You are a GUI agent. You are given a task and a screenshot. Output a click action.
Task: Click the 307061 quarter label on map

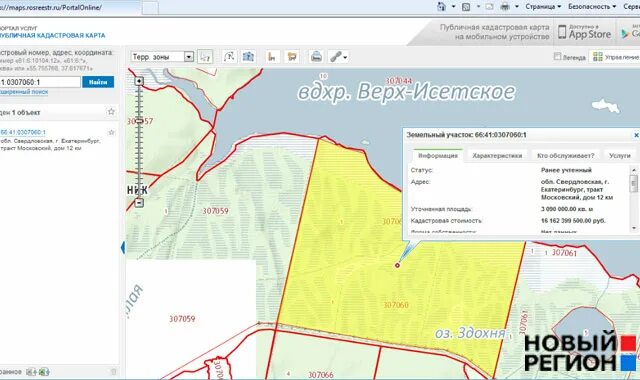(x=564, y=253)
